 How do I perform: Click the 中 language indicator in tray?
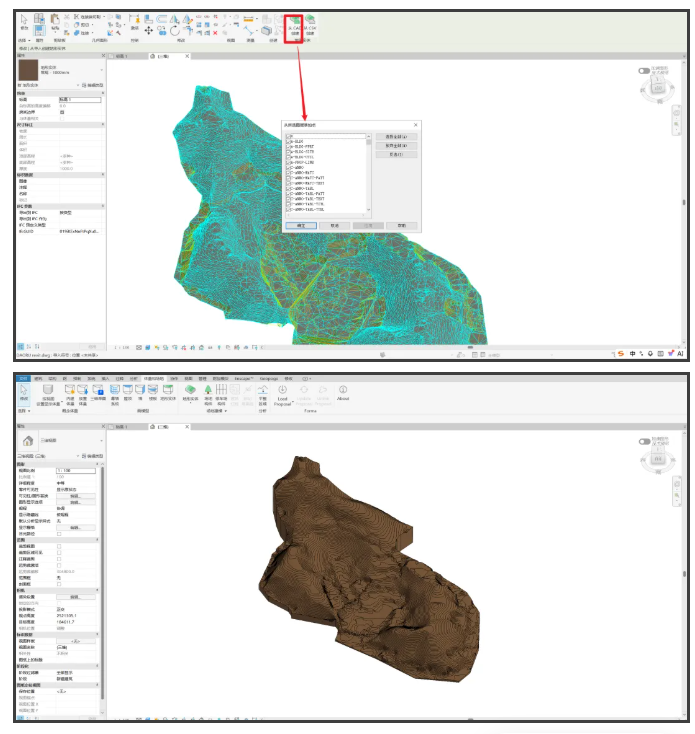point(632,353)
